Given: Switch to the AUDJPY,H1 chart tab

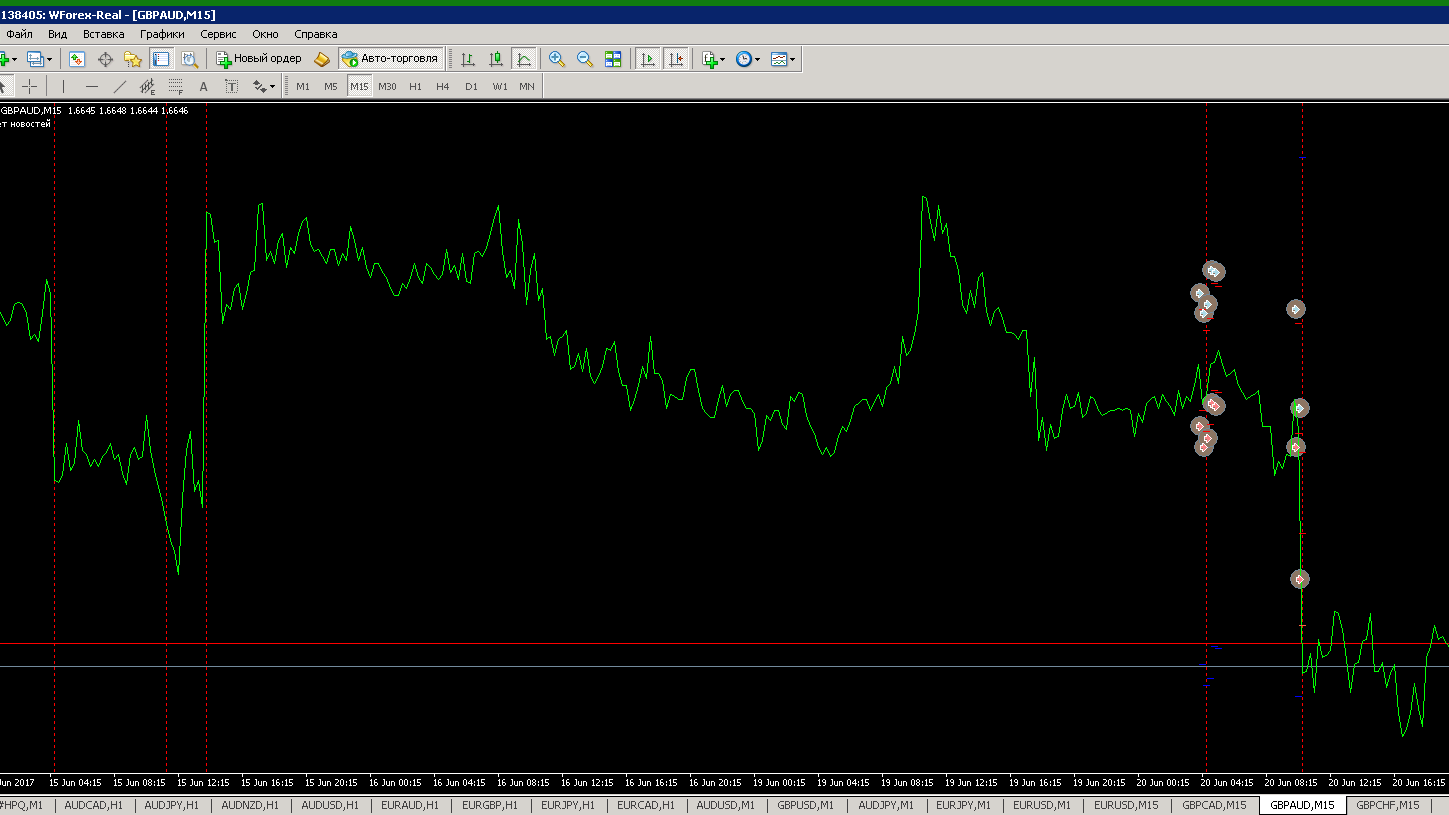Looking at the screenshot, I should coord(171,805).
